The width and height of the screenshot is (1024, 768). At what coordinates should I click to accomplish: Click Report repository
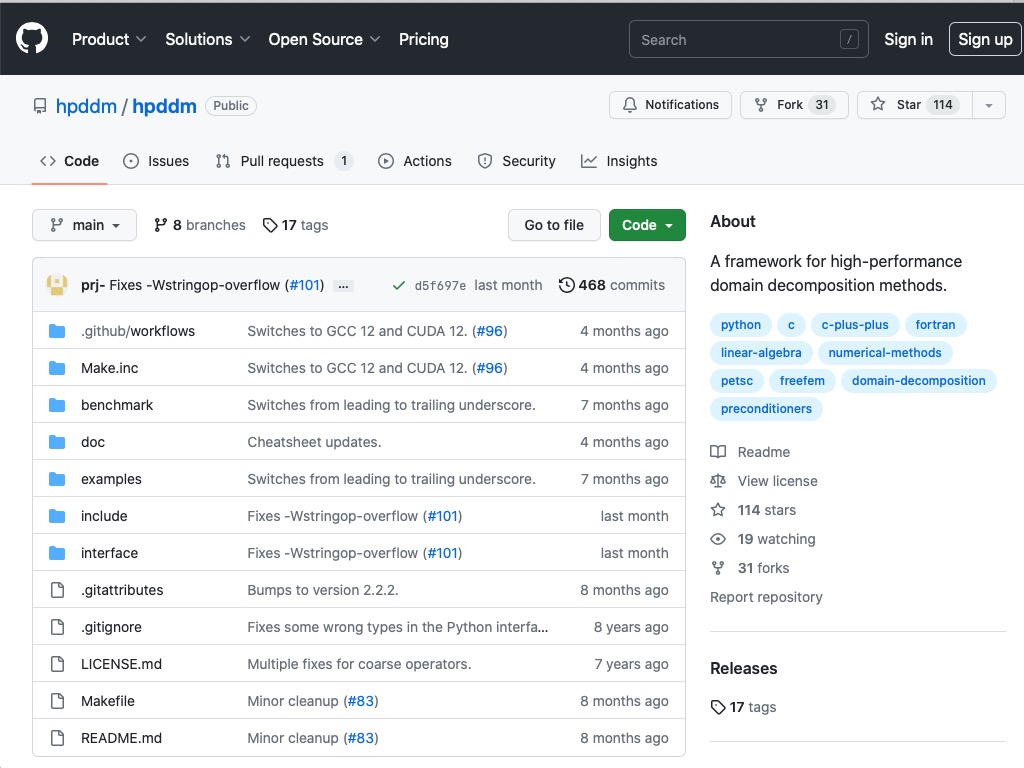(x=766, y=597)
